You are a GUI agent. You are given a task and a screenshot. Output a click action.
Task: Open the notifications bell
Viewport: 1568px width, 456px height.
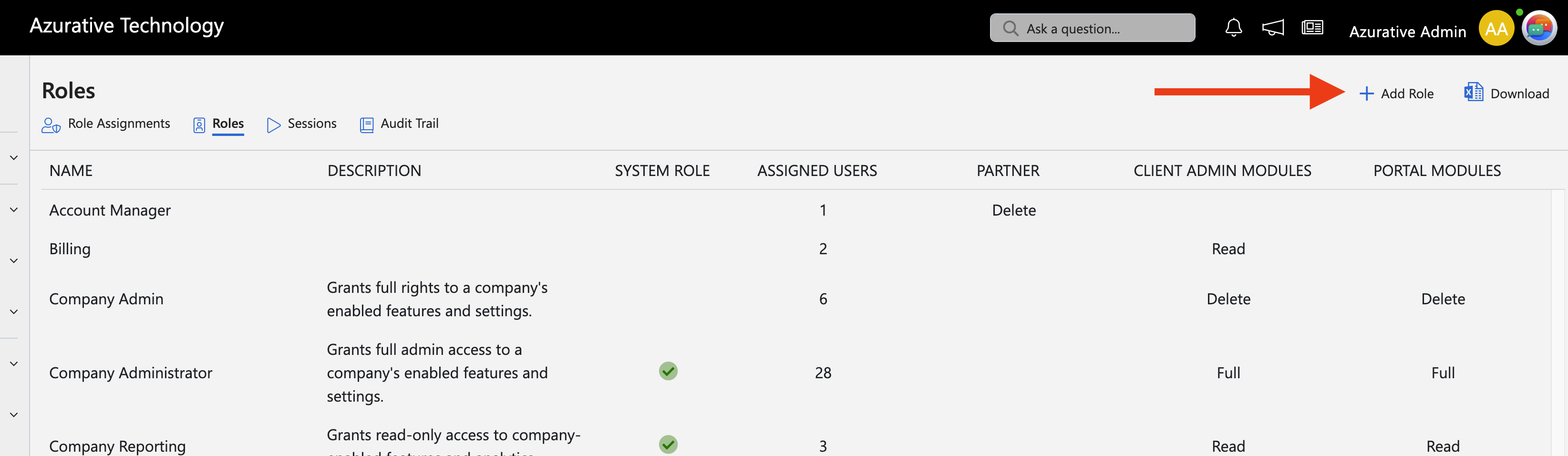click(1233, 28)
